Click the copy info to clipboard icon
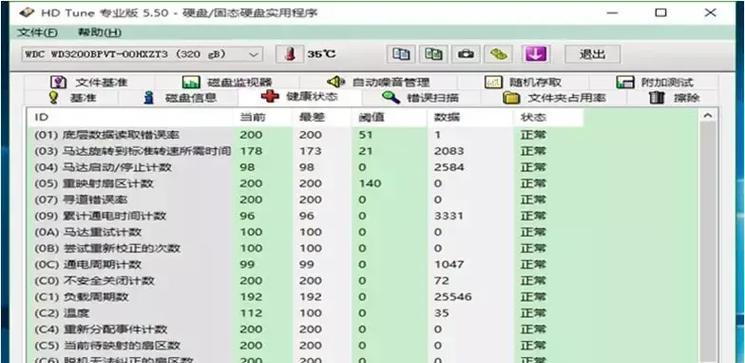Image resolution: width=745 pixels, height=363 pixels. 401,54
